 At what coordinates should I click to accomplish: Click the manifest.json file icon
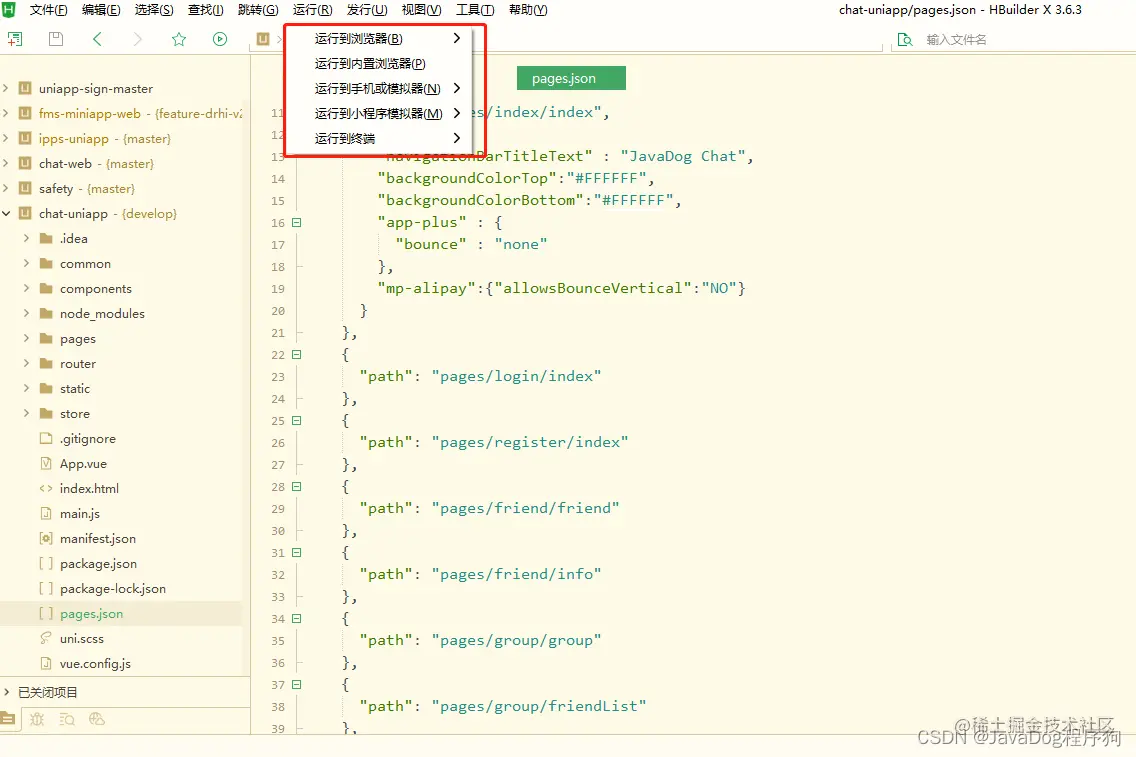tap(46, 538)
